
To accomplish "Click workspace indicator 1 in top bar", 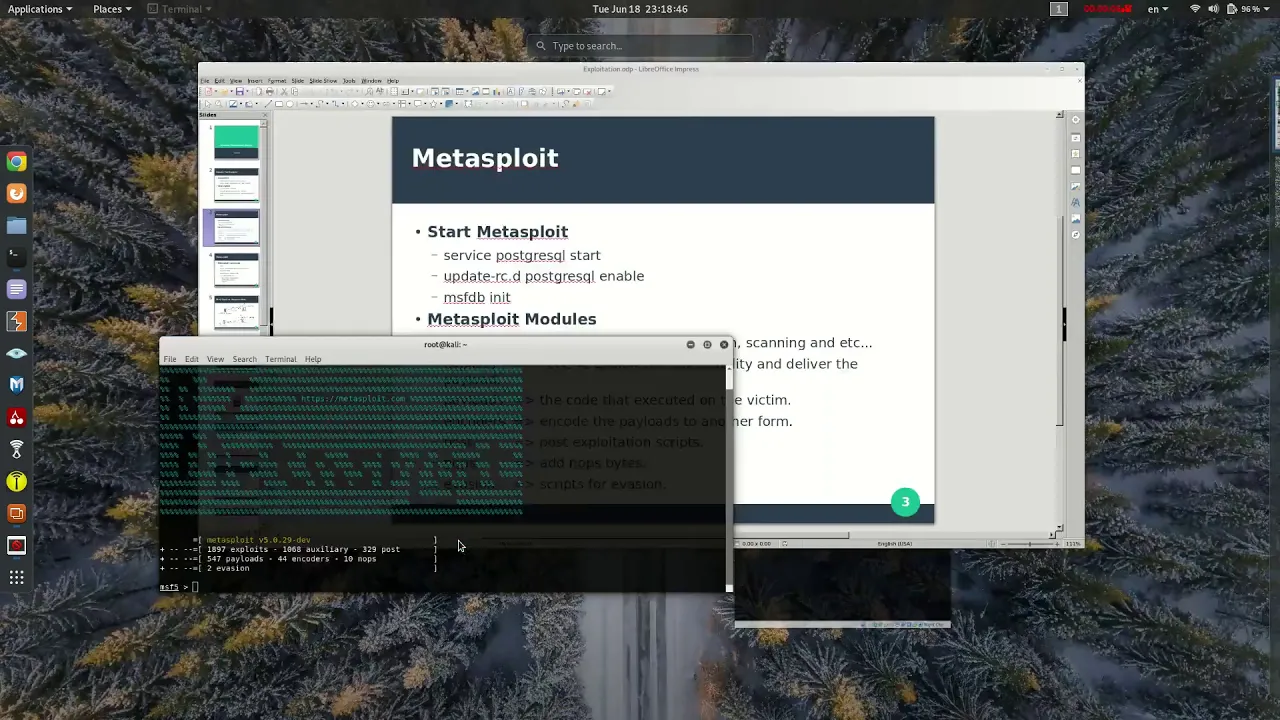I will pyautogui.click(x=1058, y=9).
